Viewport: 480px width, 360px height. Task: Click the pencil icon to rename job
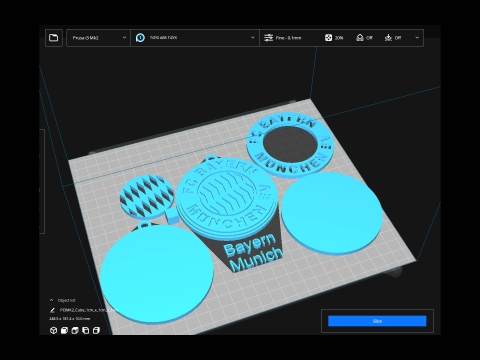52,310
